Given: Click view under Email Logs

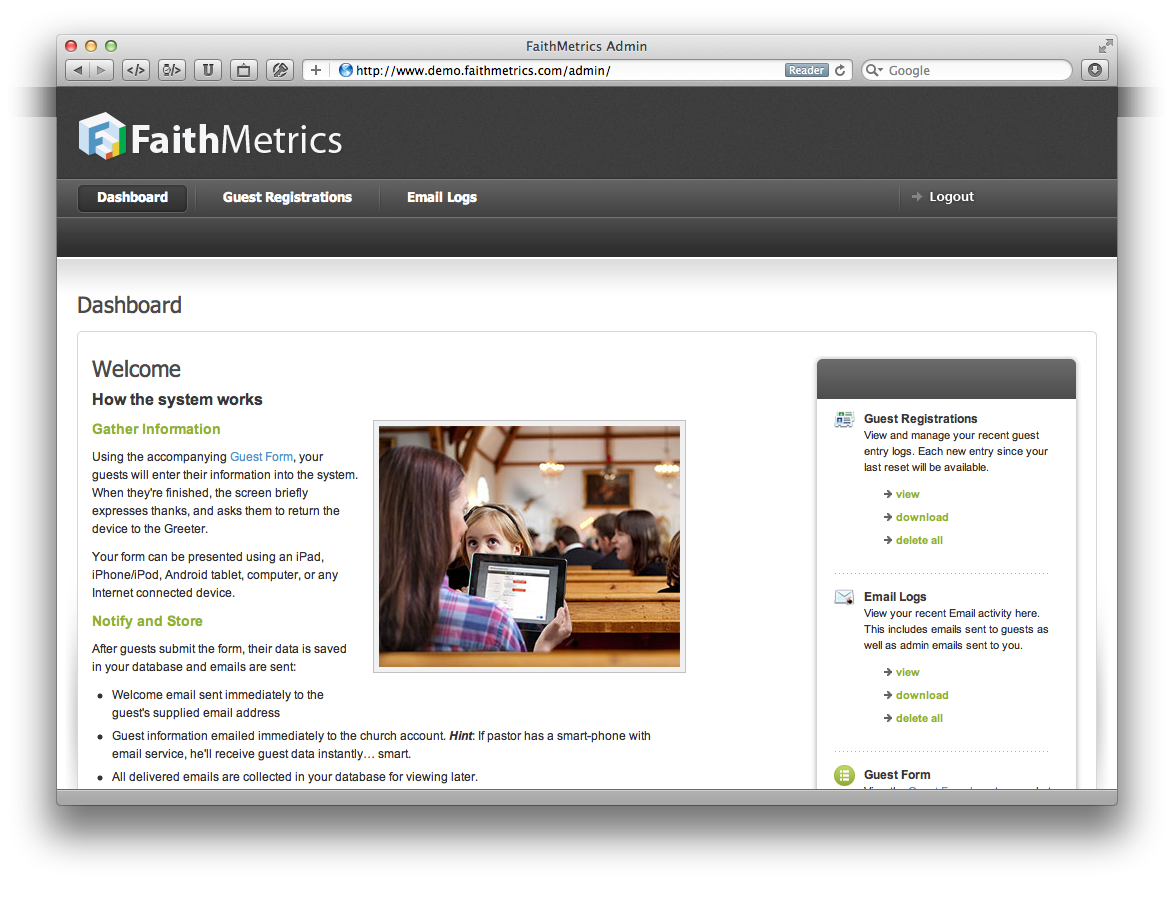Looking at the screenshot, I should click(907, 672).
